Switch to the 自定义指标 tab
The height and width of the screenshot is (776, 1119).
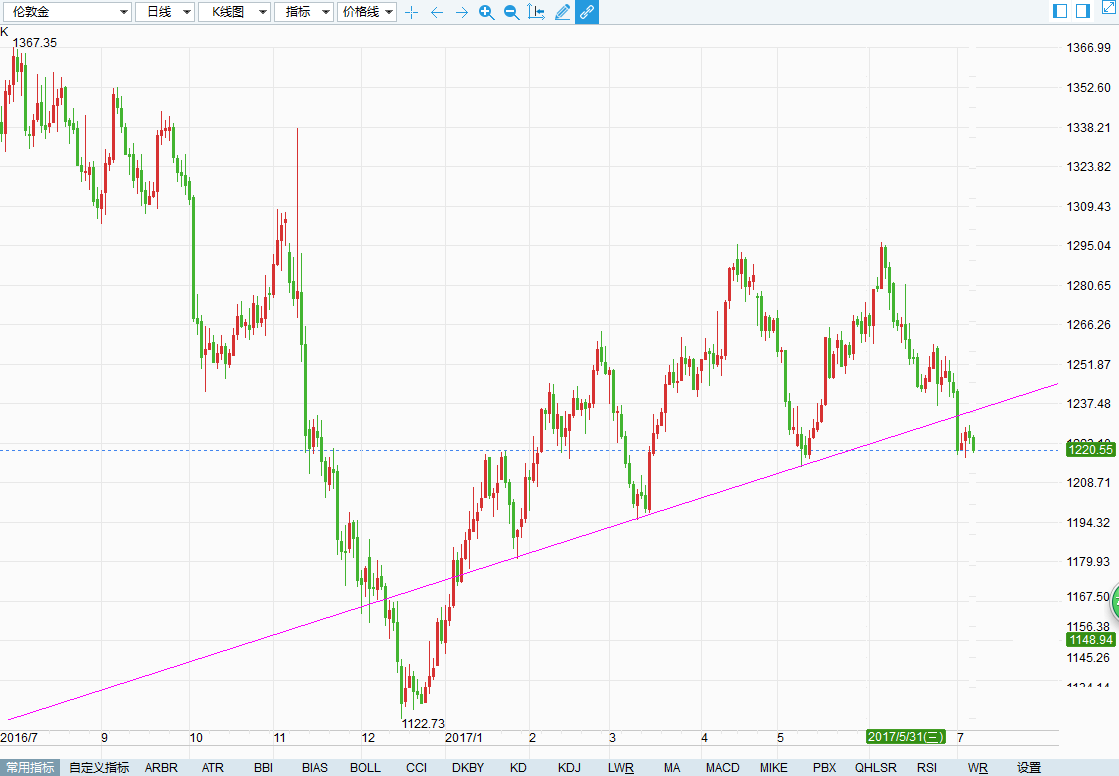pos(99,767)
